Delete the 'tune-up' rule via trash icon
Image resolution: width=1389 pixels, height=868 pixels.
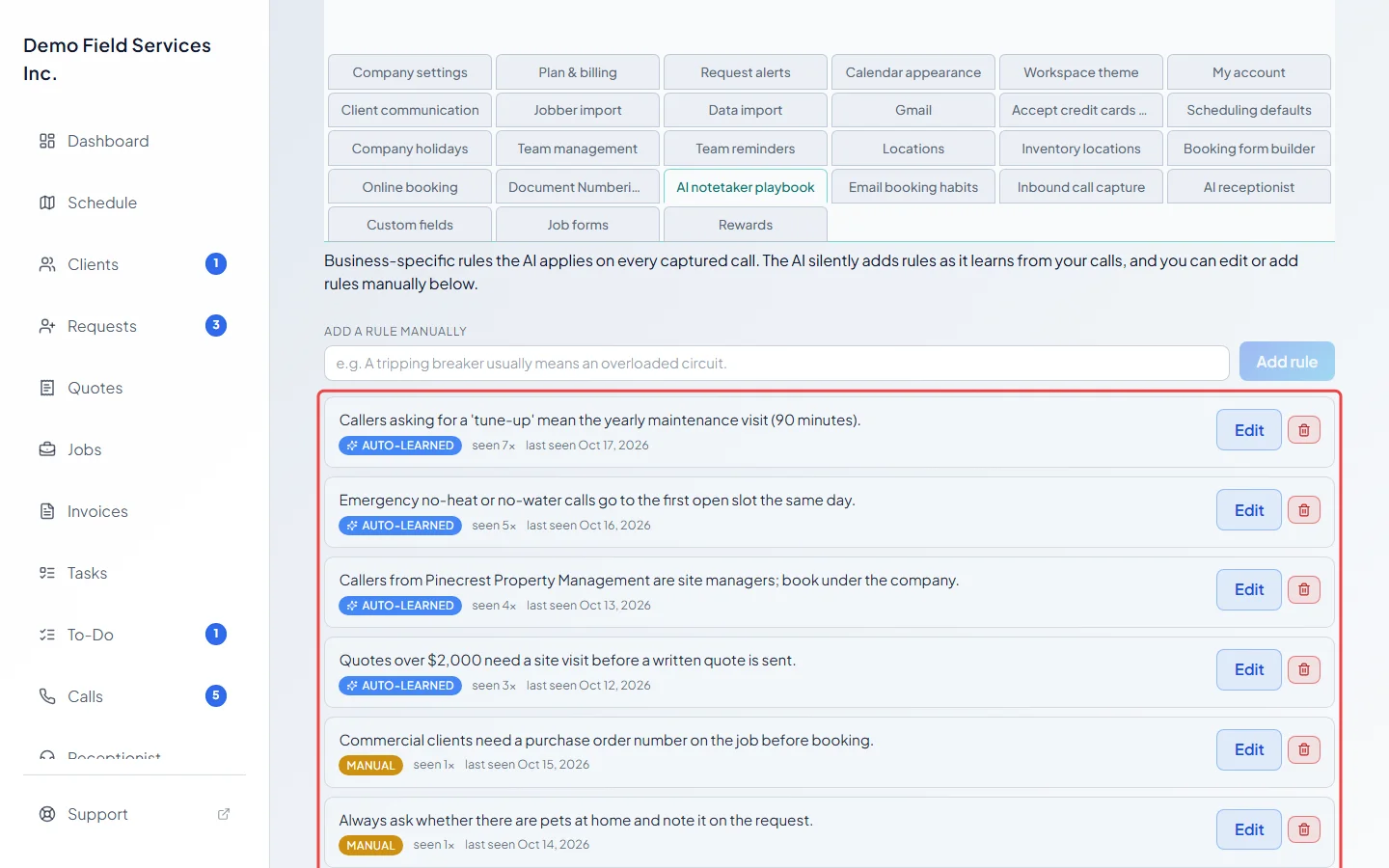pos(1304,430)
